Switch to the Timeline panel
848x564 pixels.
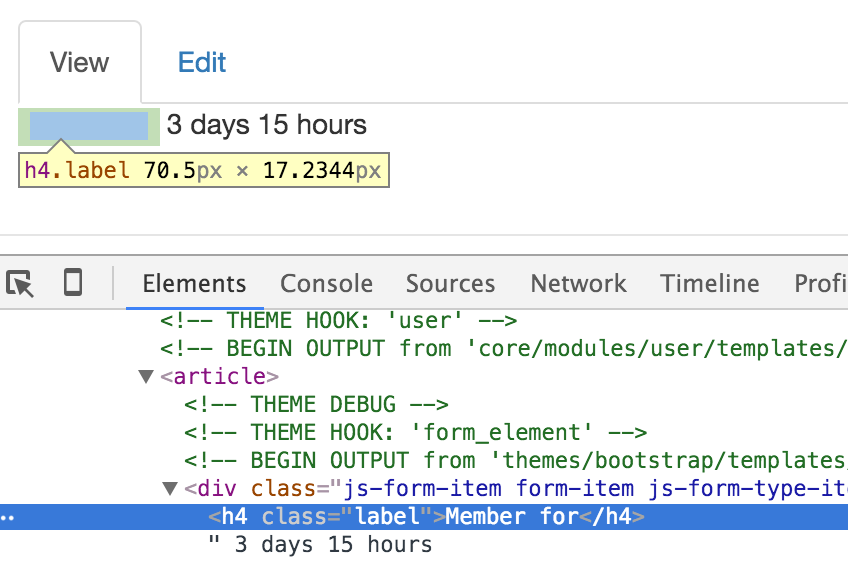[x=710, y=284]
